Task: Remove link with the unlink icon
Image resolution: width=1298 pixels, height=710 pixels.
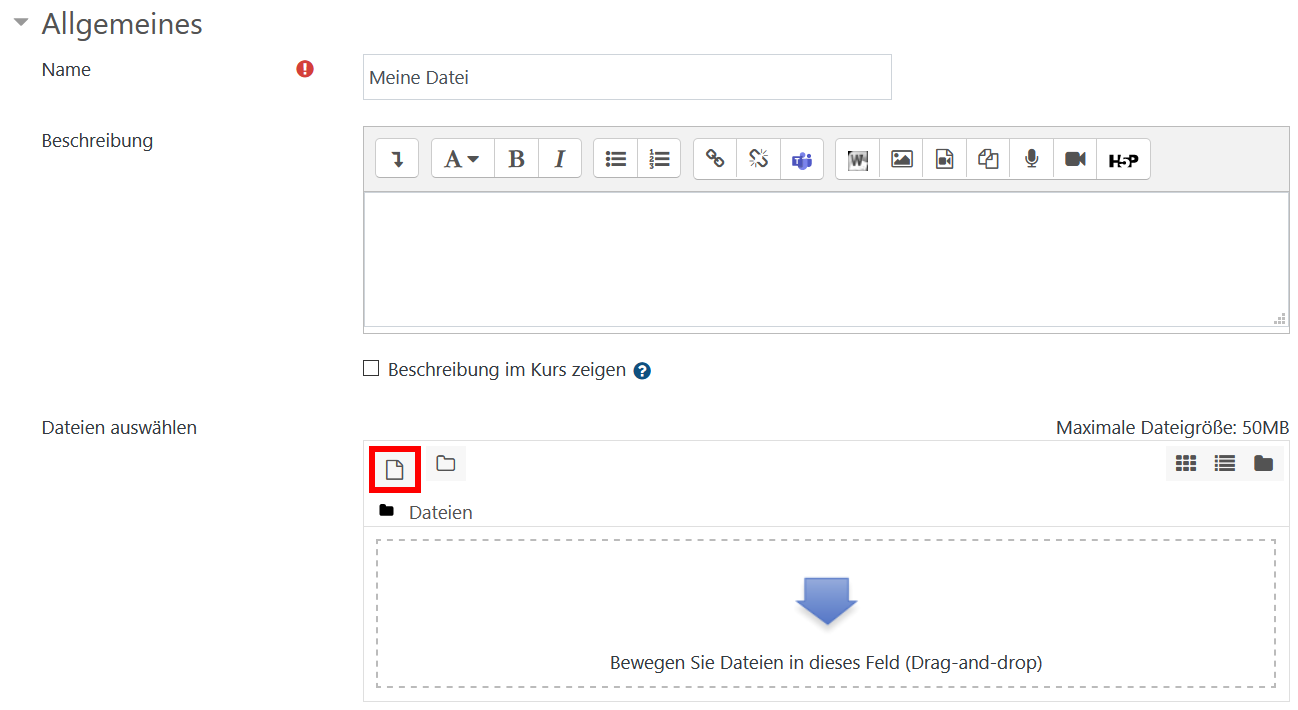Action: [x=759, y=159]
